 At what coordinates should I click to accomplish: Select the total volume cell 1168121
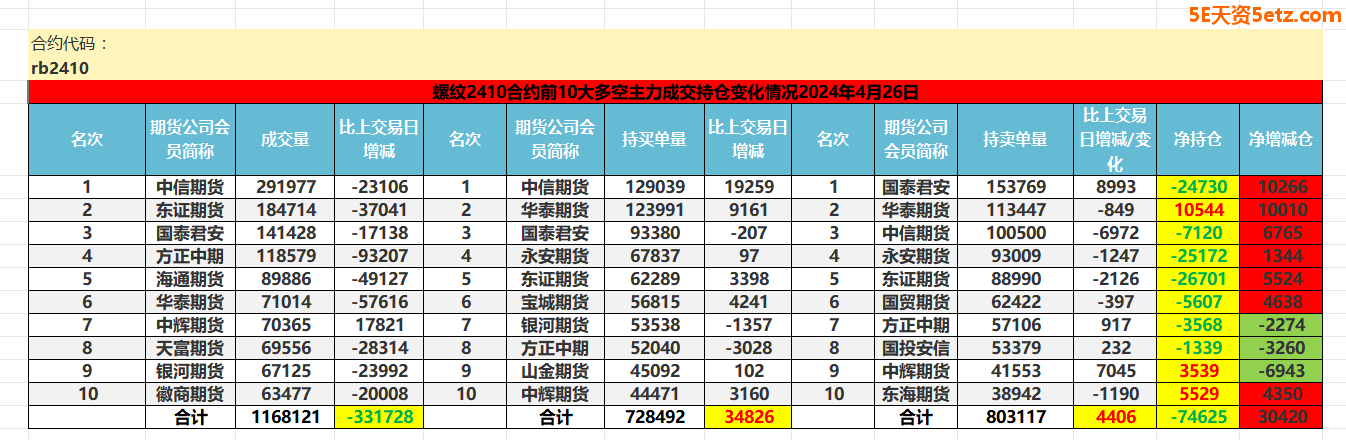point(285,417)
